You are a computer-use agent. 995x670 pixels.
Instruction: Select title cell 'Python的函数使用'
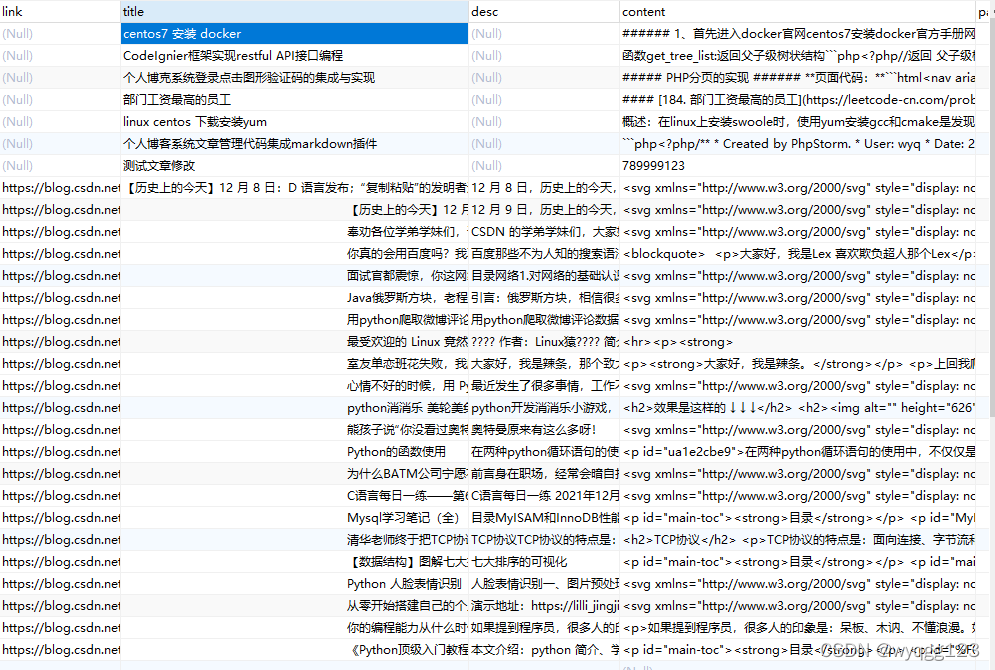pos(294,452)
